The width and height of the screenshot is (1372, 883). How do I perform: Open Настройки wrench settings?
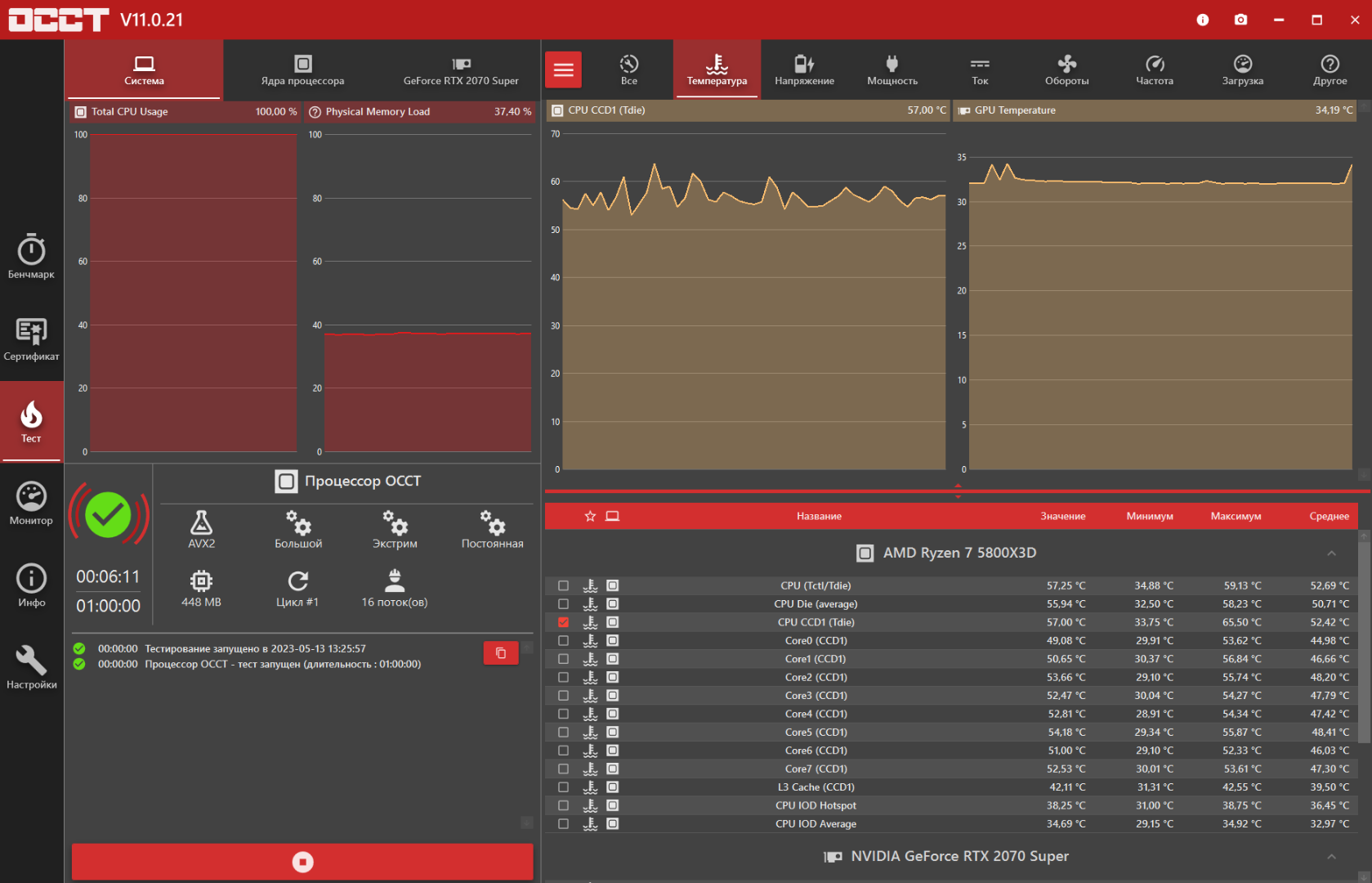click(x=31, y=667)
